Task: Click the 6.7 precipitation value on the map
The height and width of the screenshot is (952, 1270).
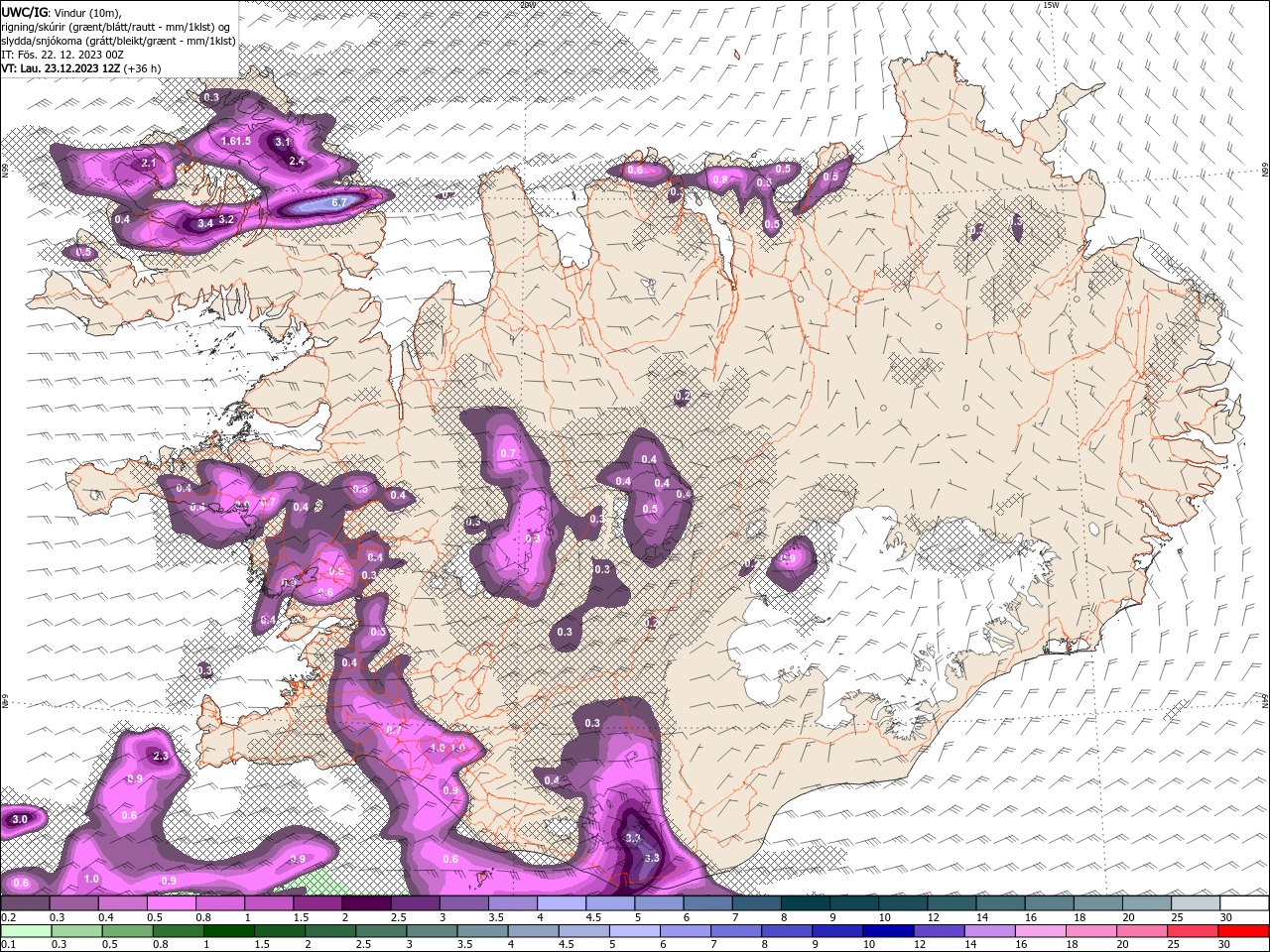Action: point(337,202)
